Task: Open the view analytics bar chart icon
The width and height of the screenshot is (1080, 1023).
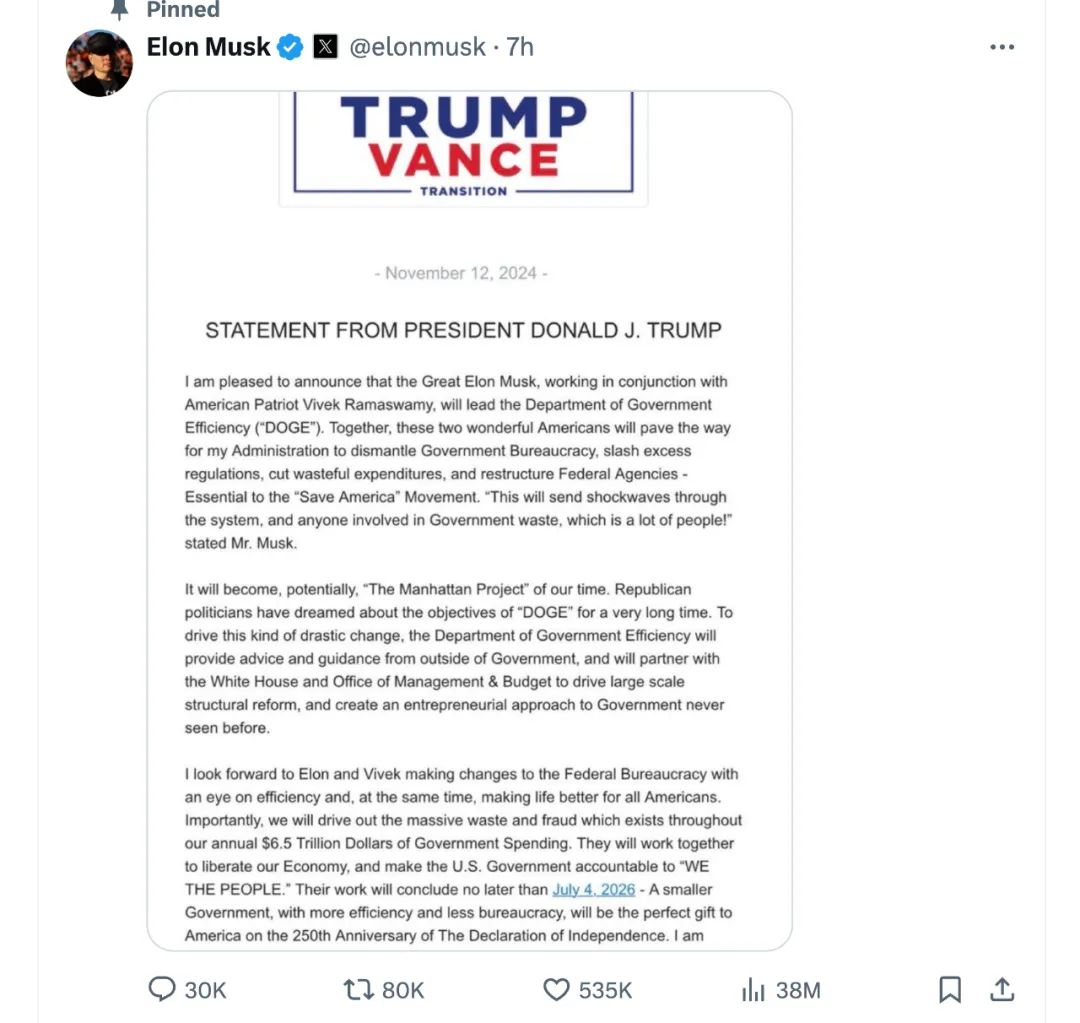Action: click(x=753, y=989)
